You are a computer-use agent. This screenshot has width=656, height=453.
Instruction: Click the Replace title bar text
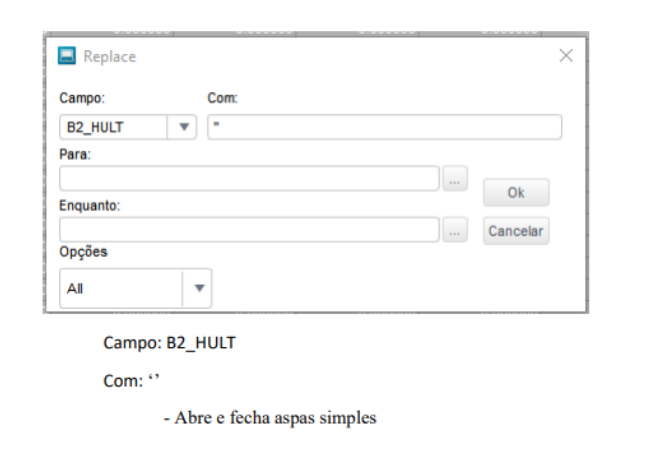point(110,57)
